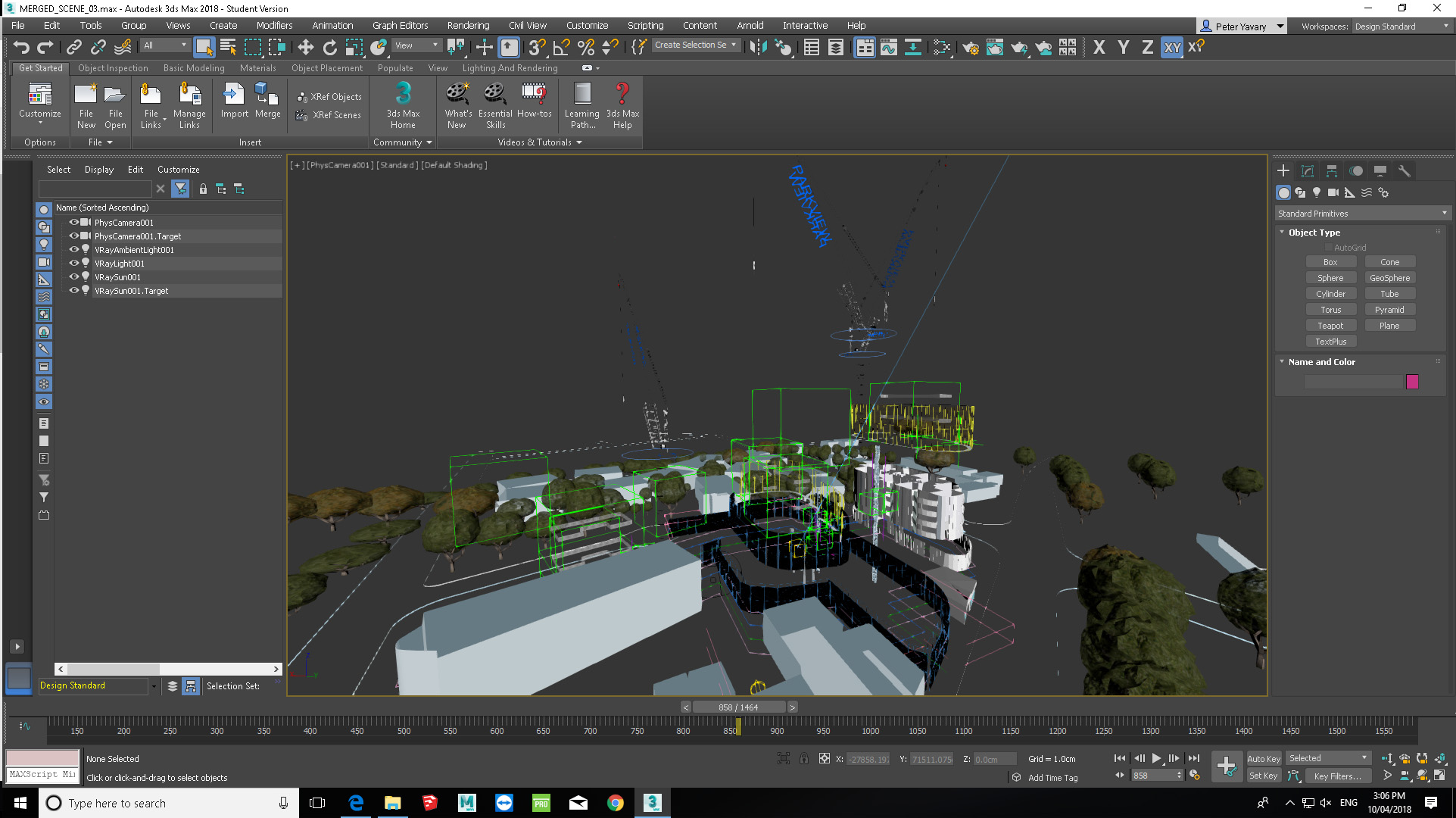Viewport: 1456px width, 818px height.
Task: Open the Modify panel tab icon
Action: click(1308, 171)
